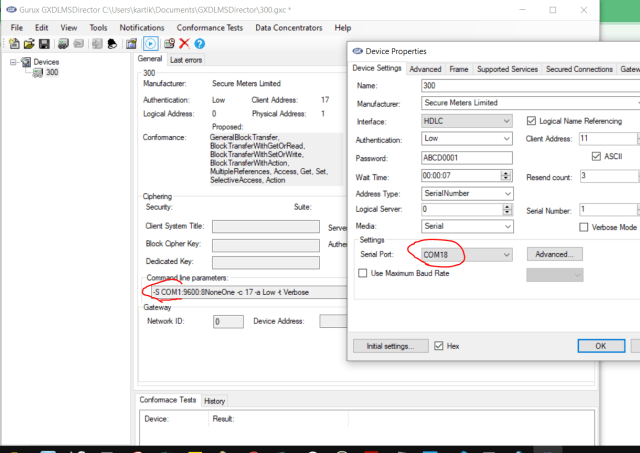Click the Name field containing 300
Screen dimensions: 640x453
pyautogui.click(x=530, y=86)
